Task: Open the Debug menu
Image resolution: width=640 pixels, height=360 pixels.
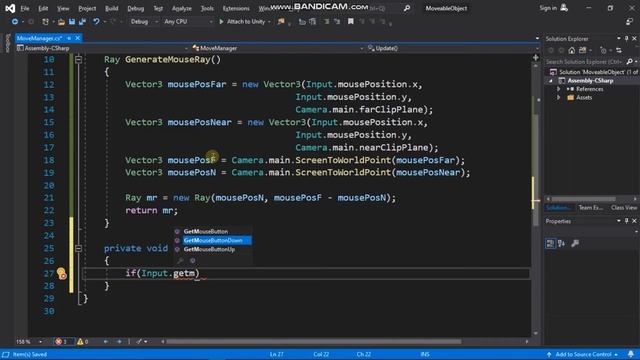Action: click(136, 8)
